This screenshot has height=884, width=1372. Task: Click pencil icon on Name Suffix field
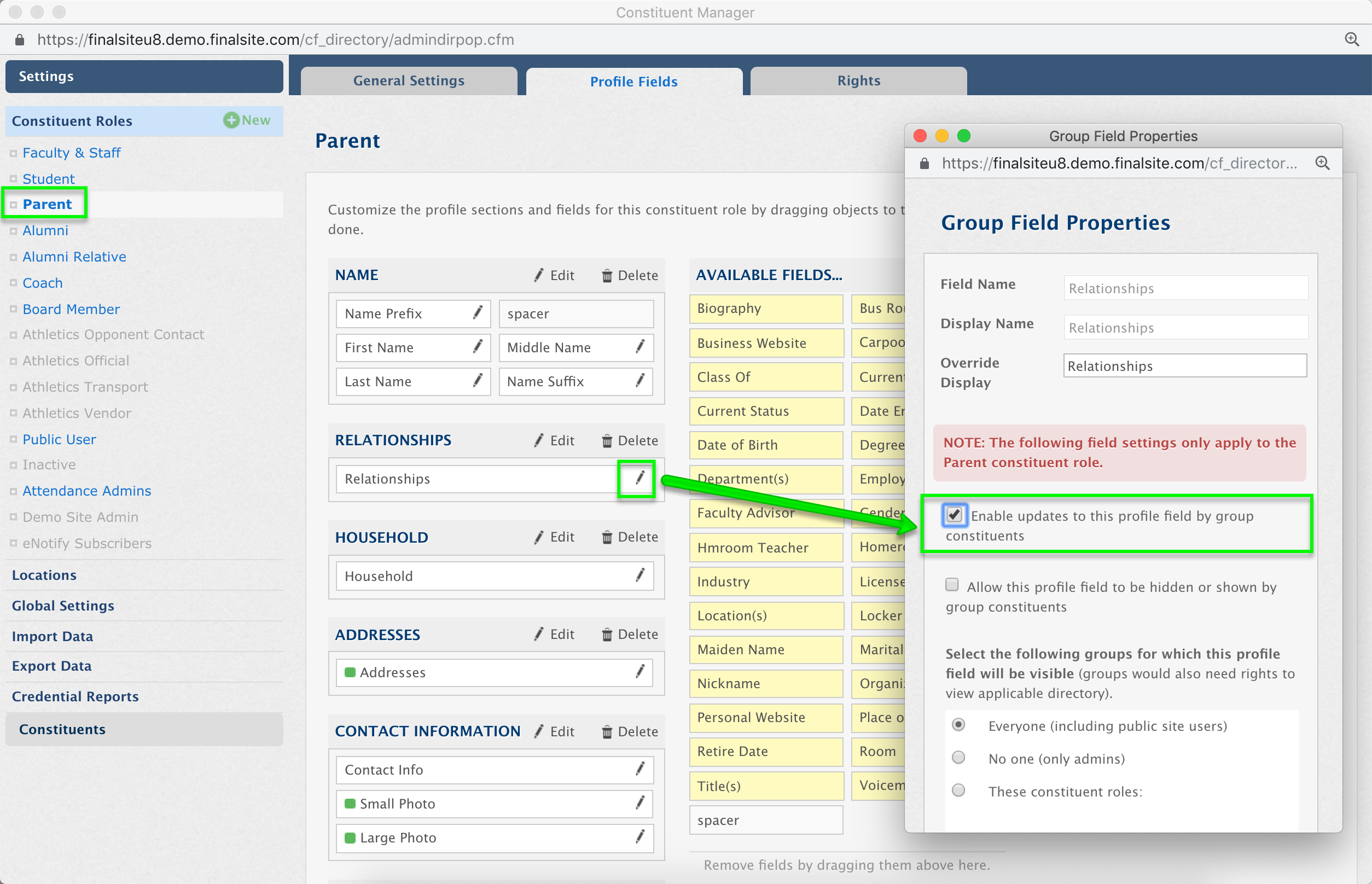click(640, 381)
